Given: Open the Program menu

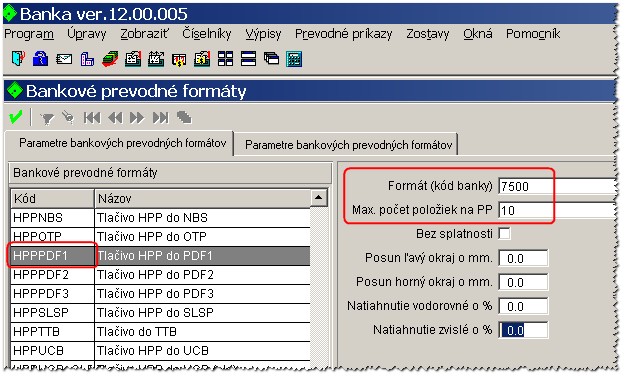Looking at the screenshot, I should click(29, 34).
